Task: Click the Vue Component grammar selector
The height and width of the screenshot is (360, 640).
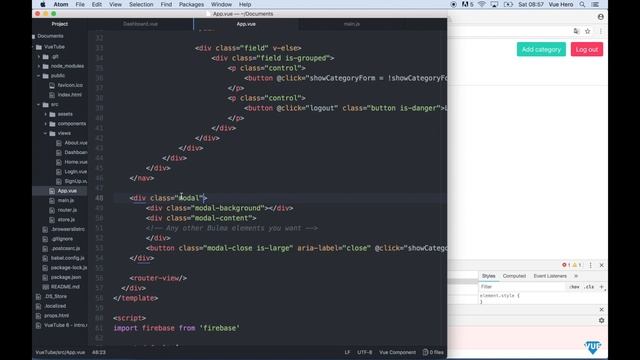Action: (x=397, y=352)
